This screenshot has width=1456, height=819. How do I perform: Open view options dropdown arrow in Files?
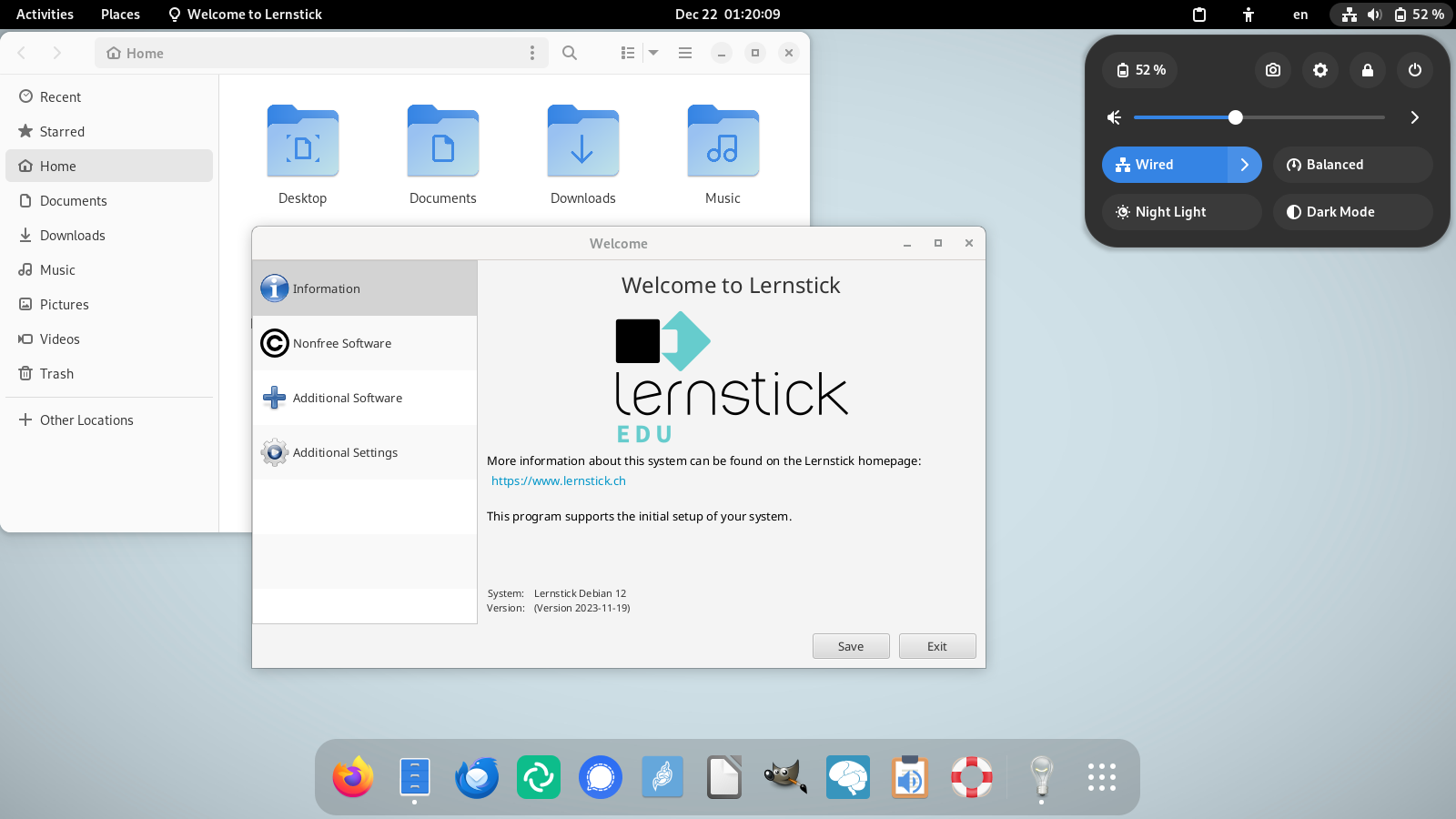(x=653, y=53)
